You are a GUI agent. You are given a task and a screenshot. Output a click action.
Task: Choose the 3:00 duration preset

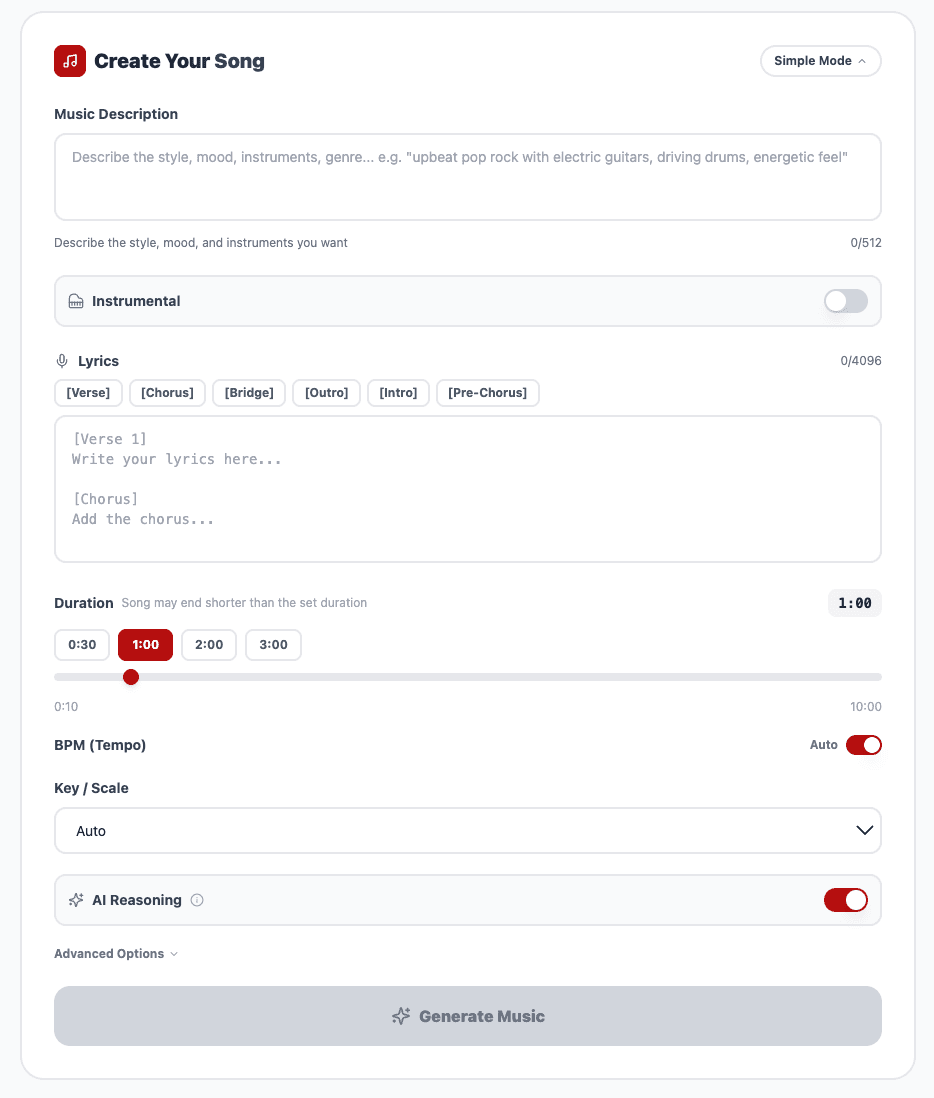coord(273,645)
